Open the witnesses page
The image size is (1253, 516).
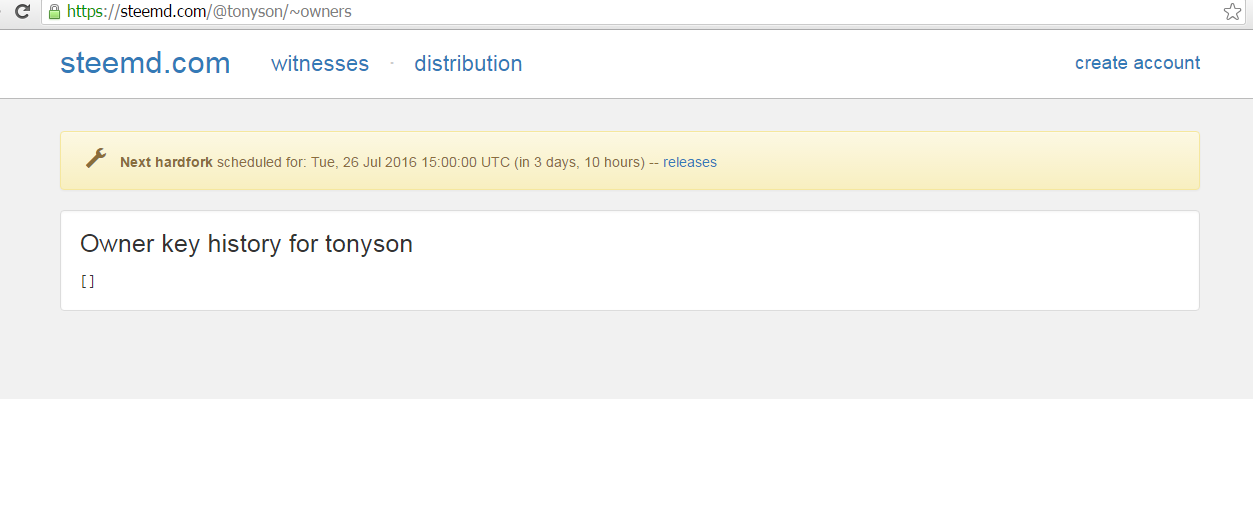pyautogui.click(x=320, y=64)
